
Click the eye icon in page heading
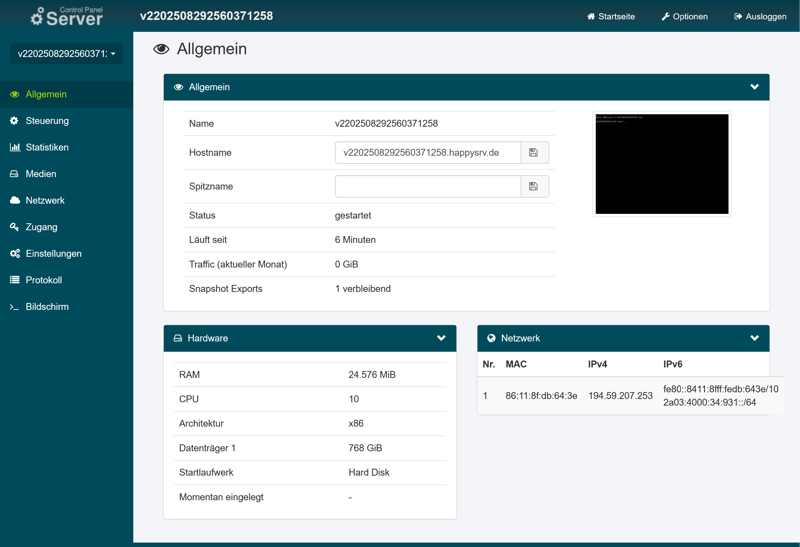161,49
